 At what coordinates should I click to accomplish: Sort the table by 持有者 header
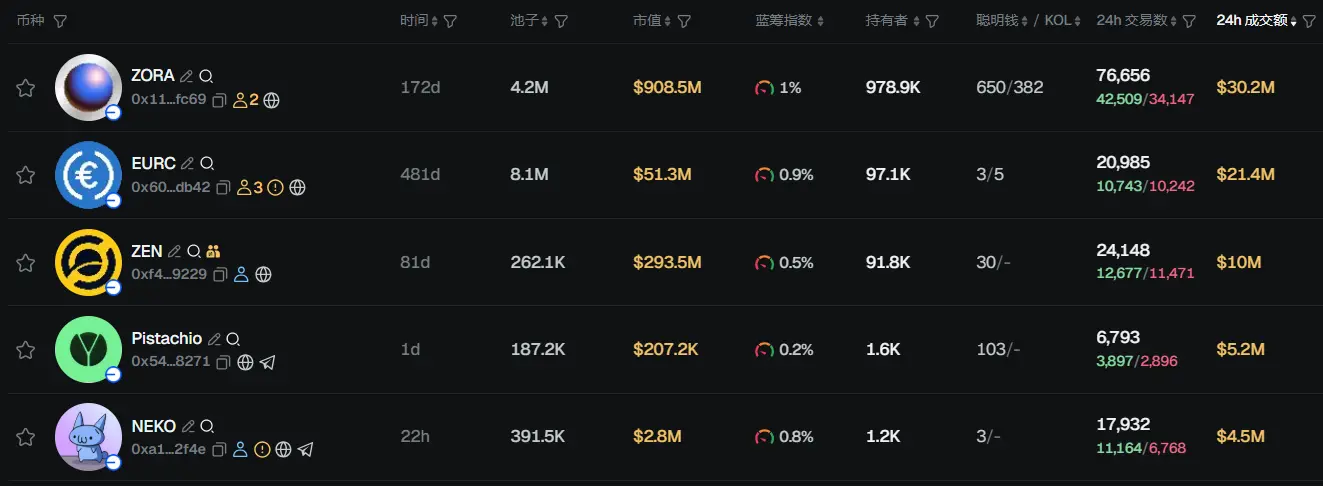click(x=887, y=21)
